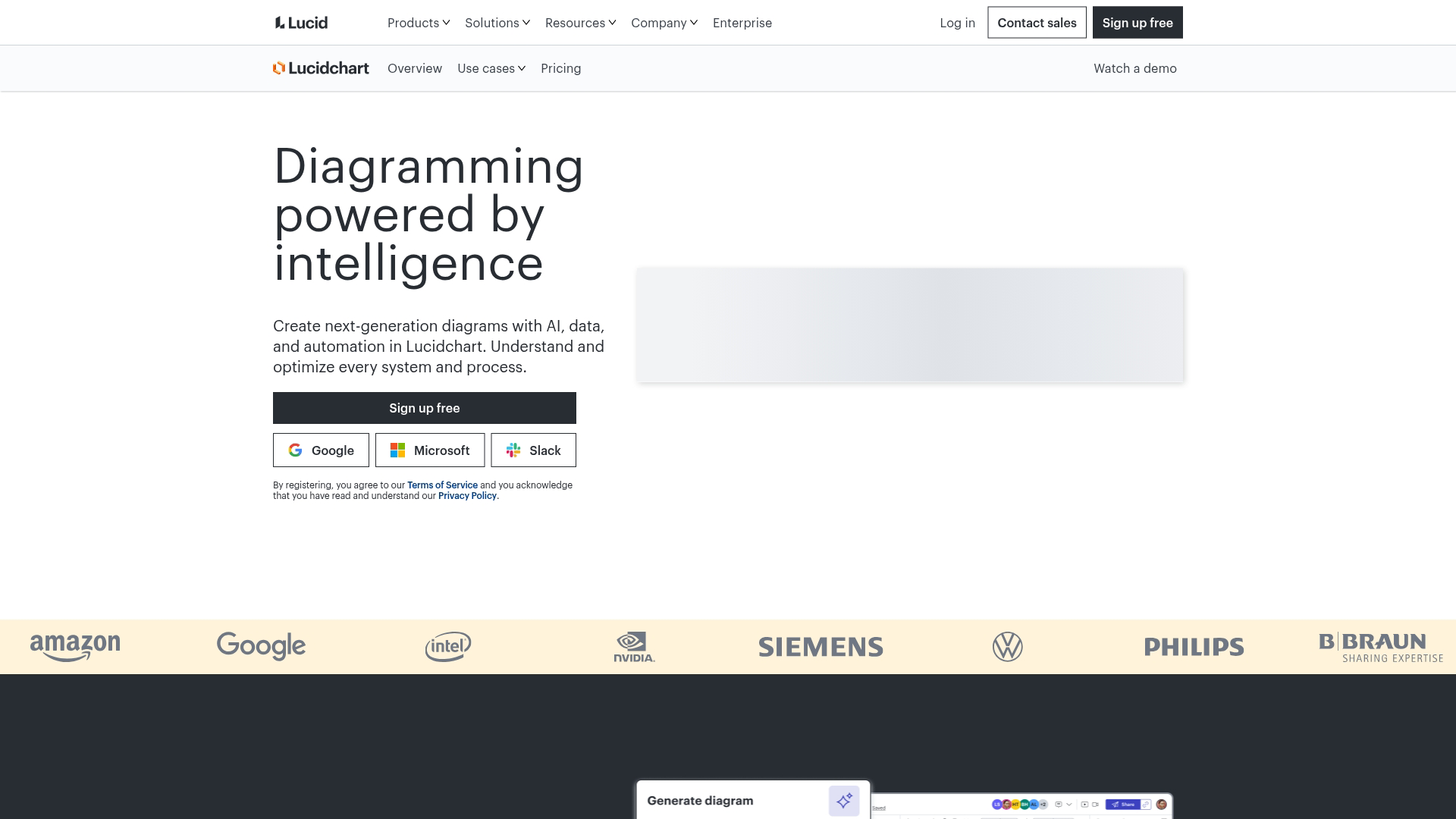
Task: Click the Google logo icon on sign-up button
Action: 296,450
